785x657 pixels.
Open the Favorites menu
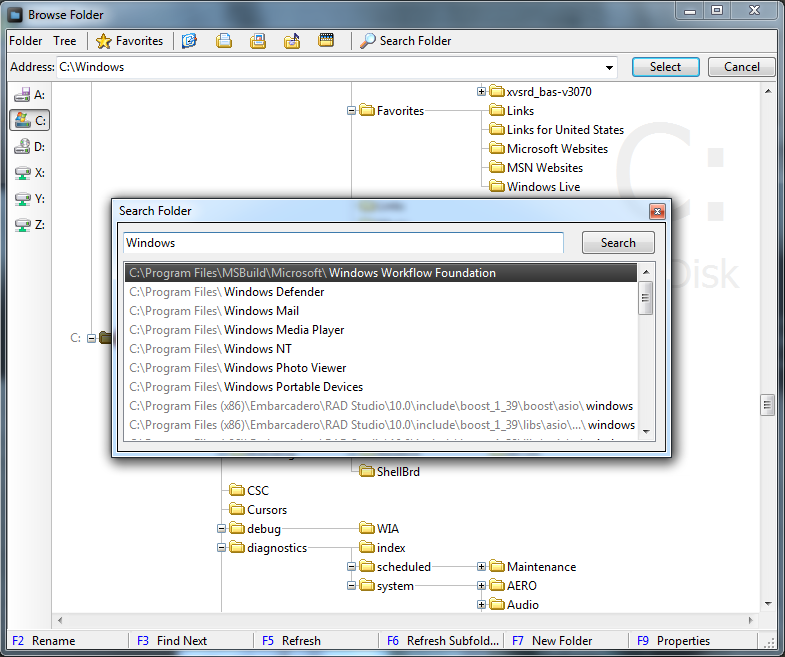click(130, 41)
